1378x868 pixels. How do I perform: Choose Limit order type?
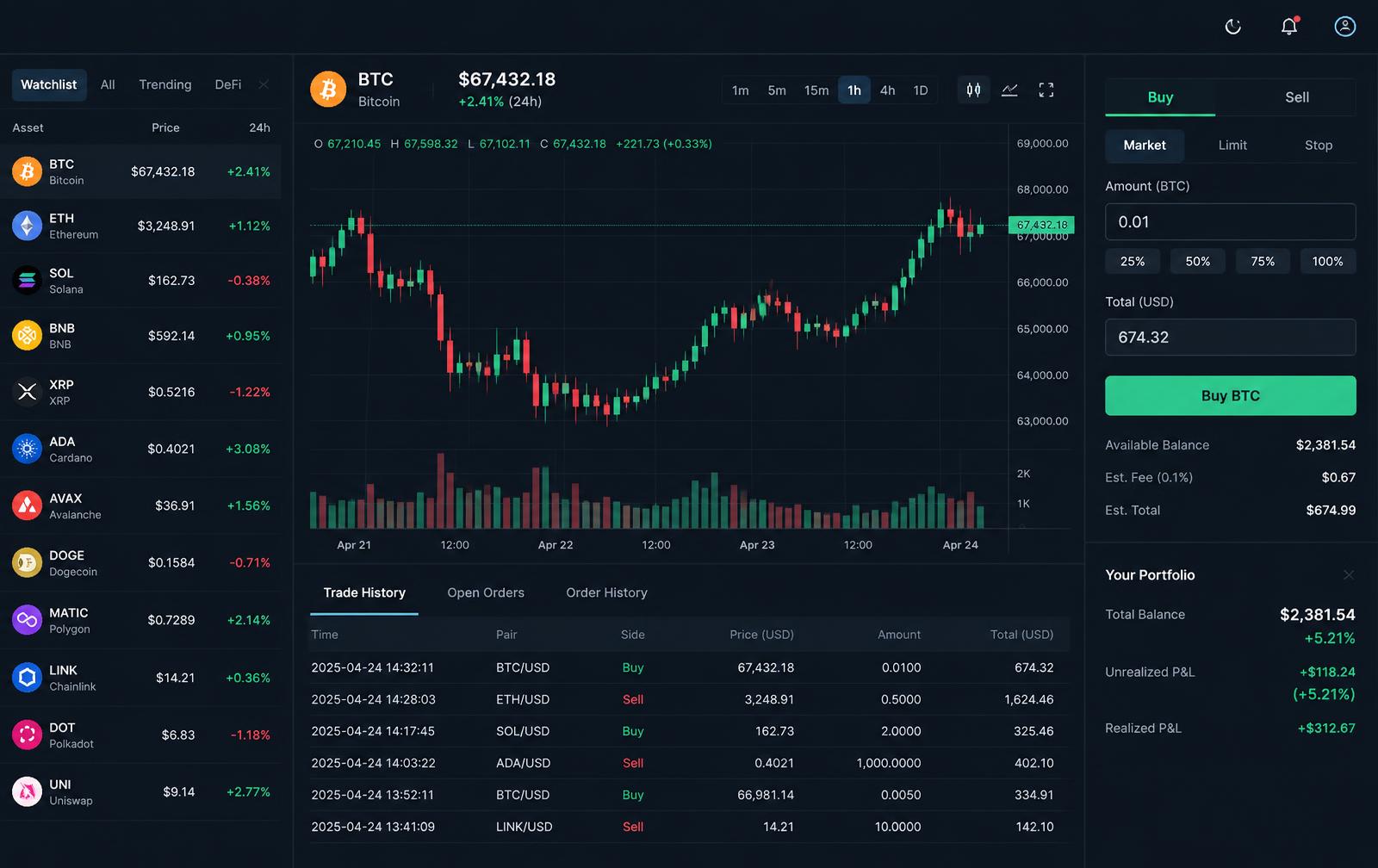(x=1232, y=146)
